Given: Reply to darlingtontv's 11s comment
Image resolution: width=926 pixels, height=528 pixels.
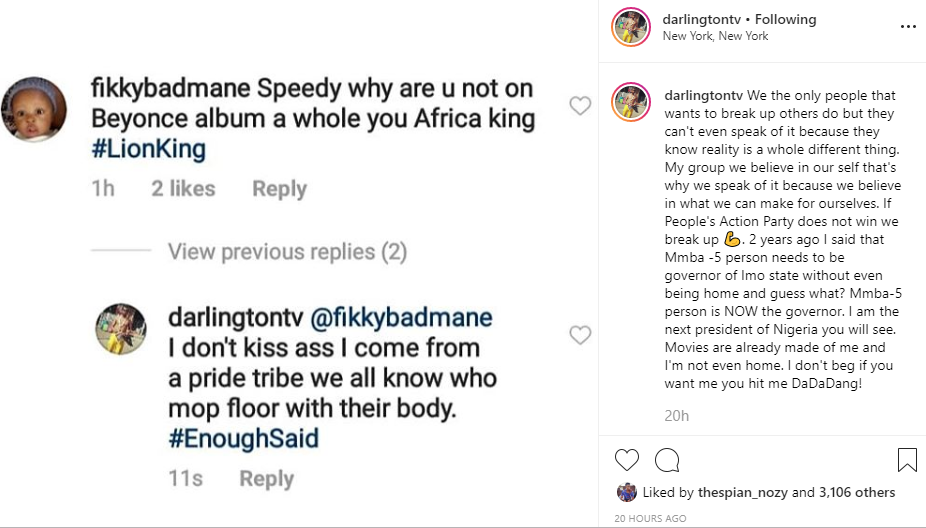Looking at the screenshot, I should 267,479.
